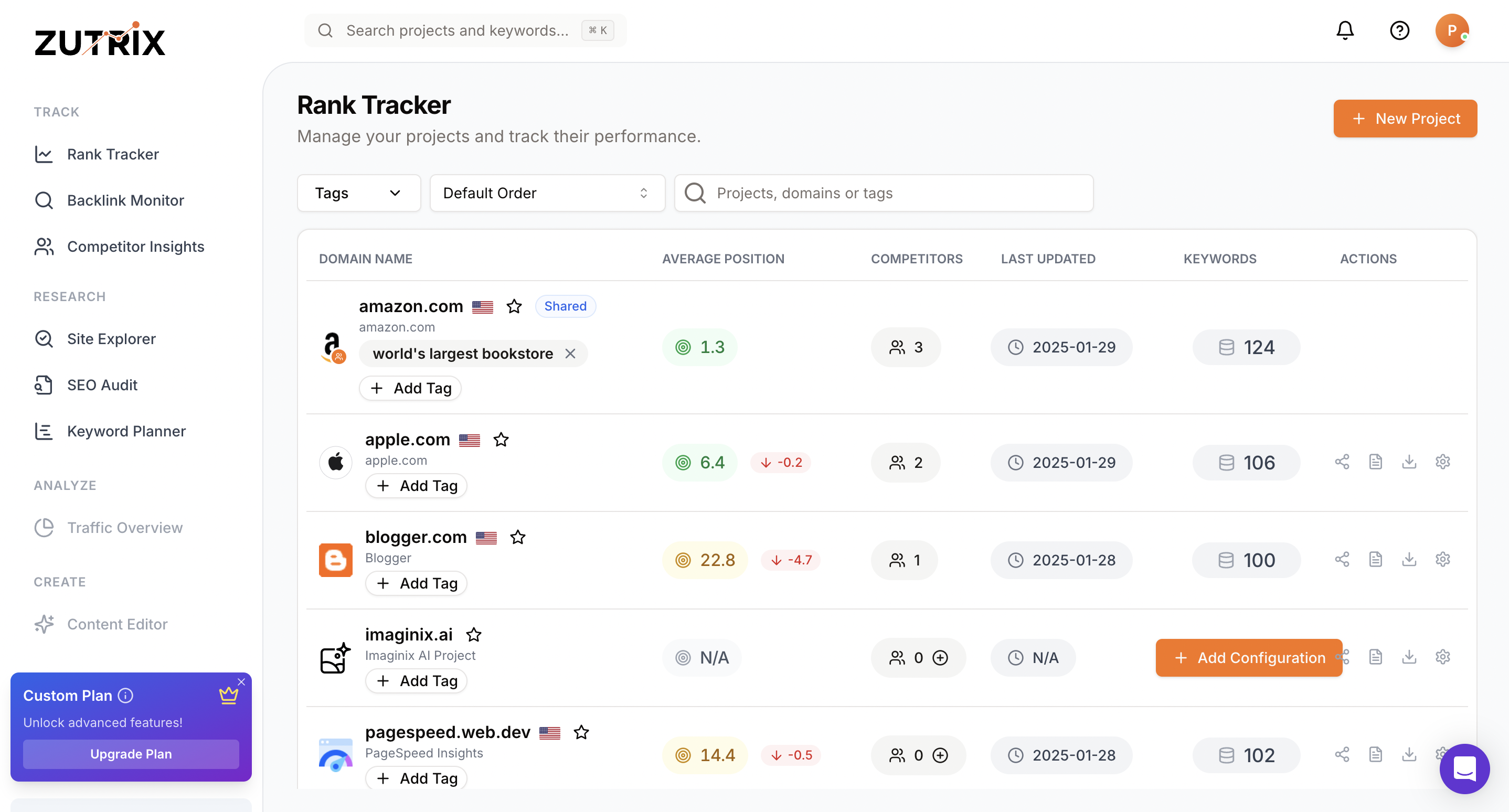Open the imaginix.ai project title
Image resolution: width=1509 pixels, height=812 pixels.
coord(408,635)
